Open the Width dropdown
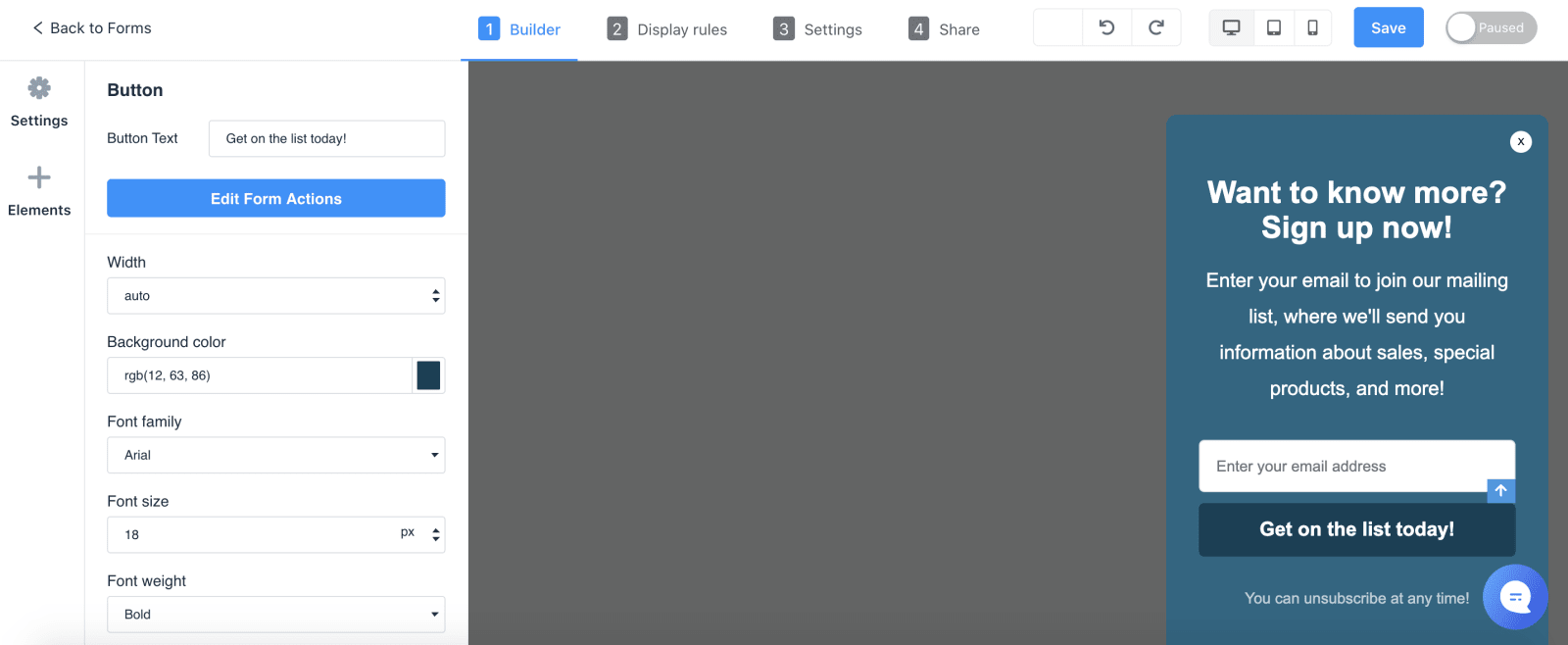Image resolution: width=1568 pixels, height=645 pixels. 275,296
